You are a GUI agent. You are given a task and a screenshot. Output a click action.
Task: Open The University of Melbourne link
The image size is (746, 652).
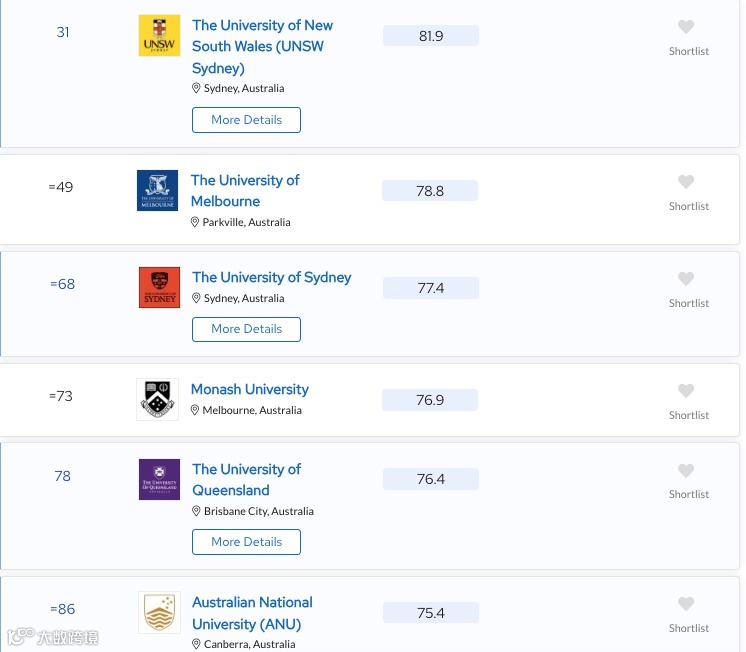(244, 190)
